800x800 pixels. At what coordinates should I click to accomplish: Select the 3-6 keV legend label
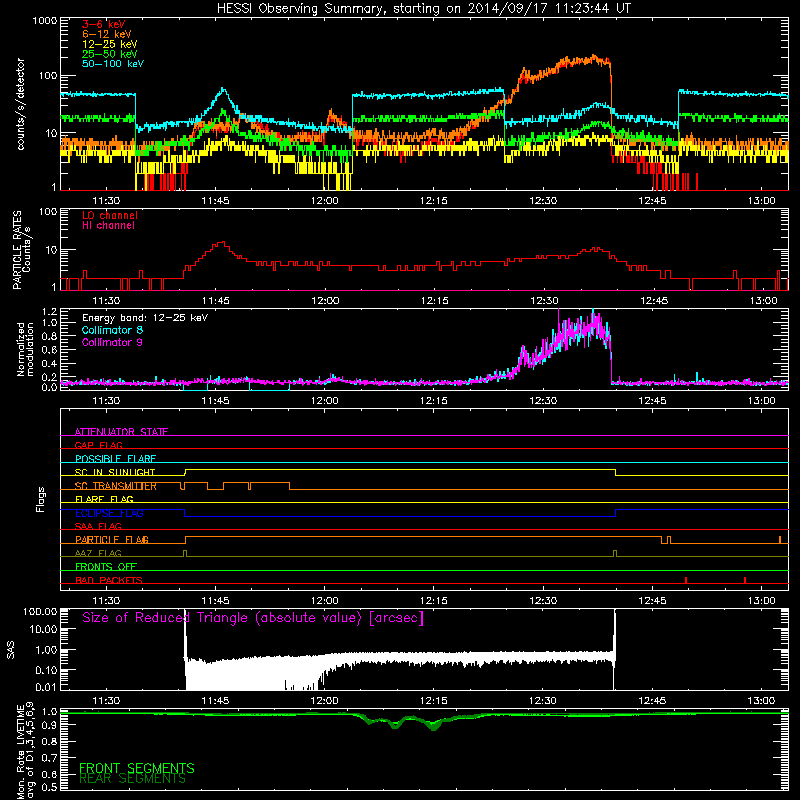click(104, 24)
